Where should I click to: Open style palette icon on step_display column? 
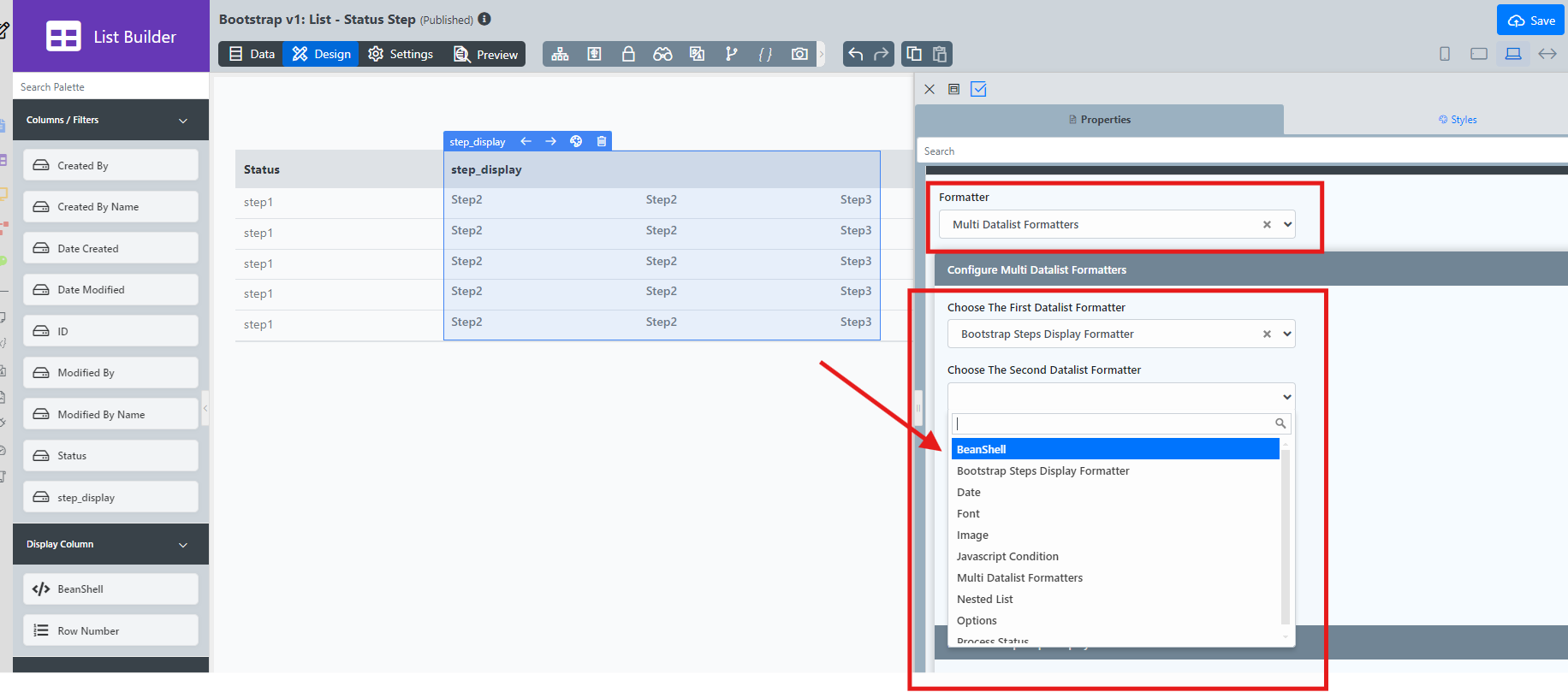pyautogui.click(x=576, y=141)
